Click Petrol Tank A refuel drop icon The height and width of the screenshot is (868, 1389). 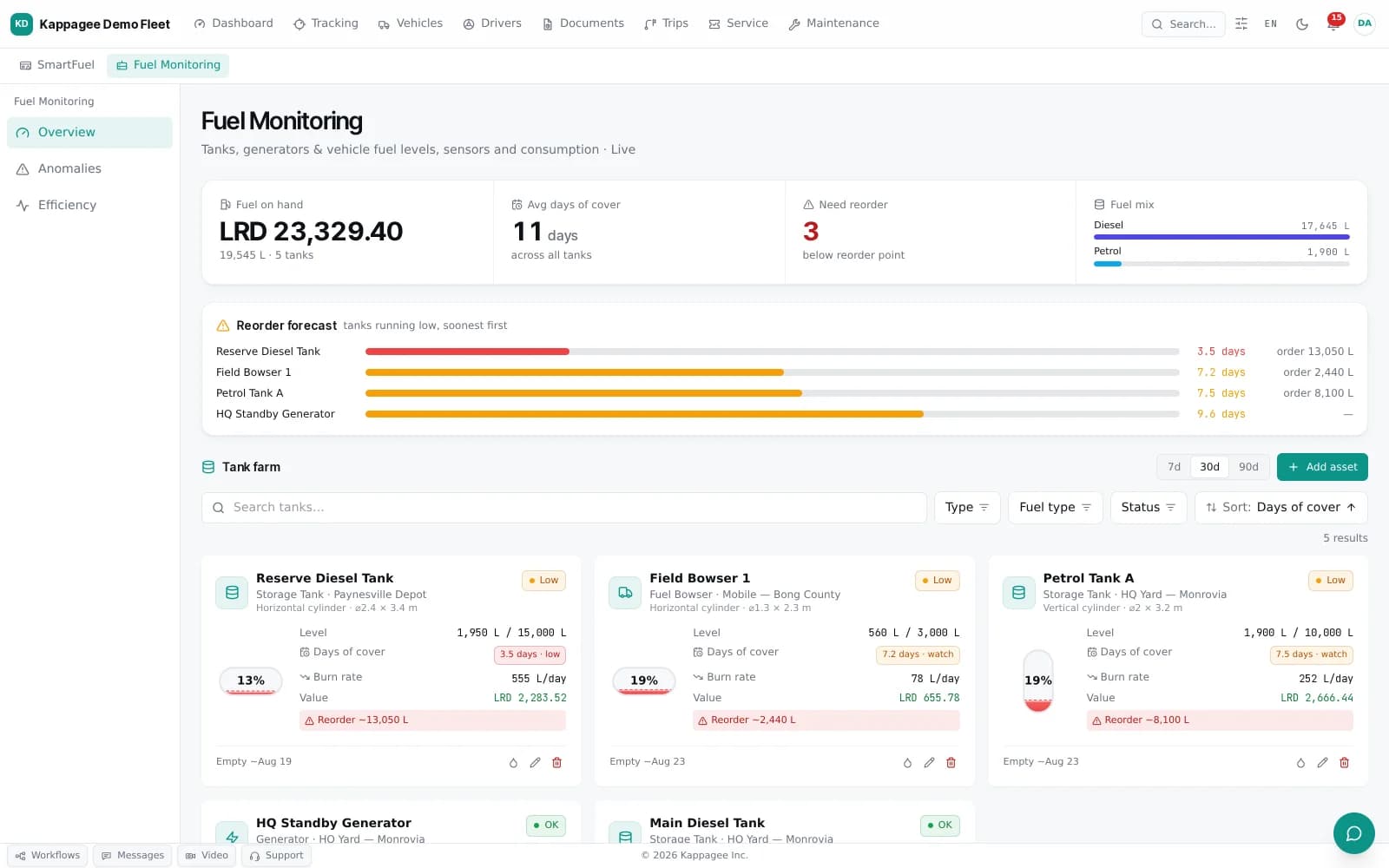tap(1300, 763)
